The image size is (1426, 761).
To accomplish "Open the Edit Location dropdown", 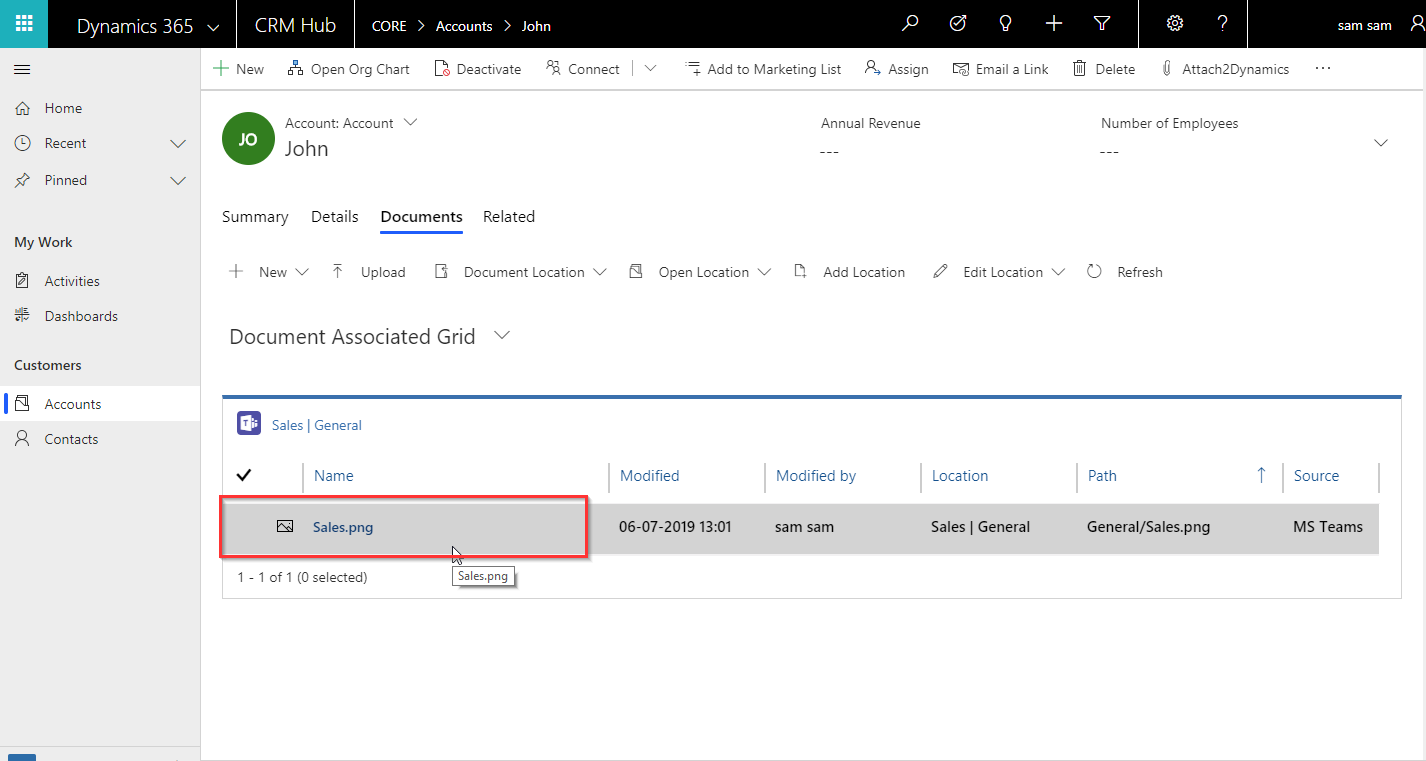I will (998, 272).
